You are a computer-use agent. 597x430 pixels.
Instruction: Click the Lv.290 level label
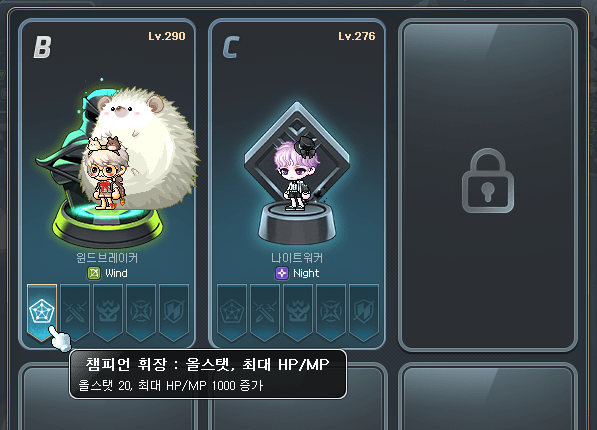pos(167,36)
